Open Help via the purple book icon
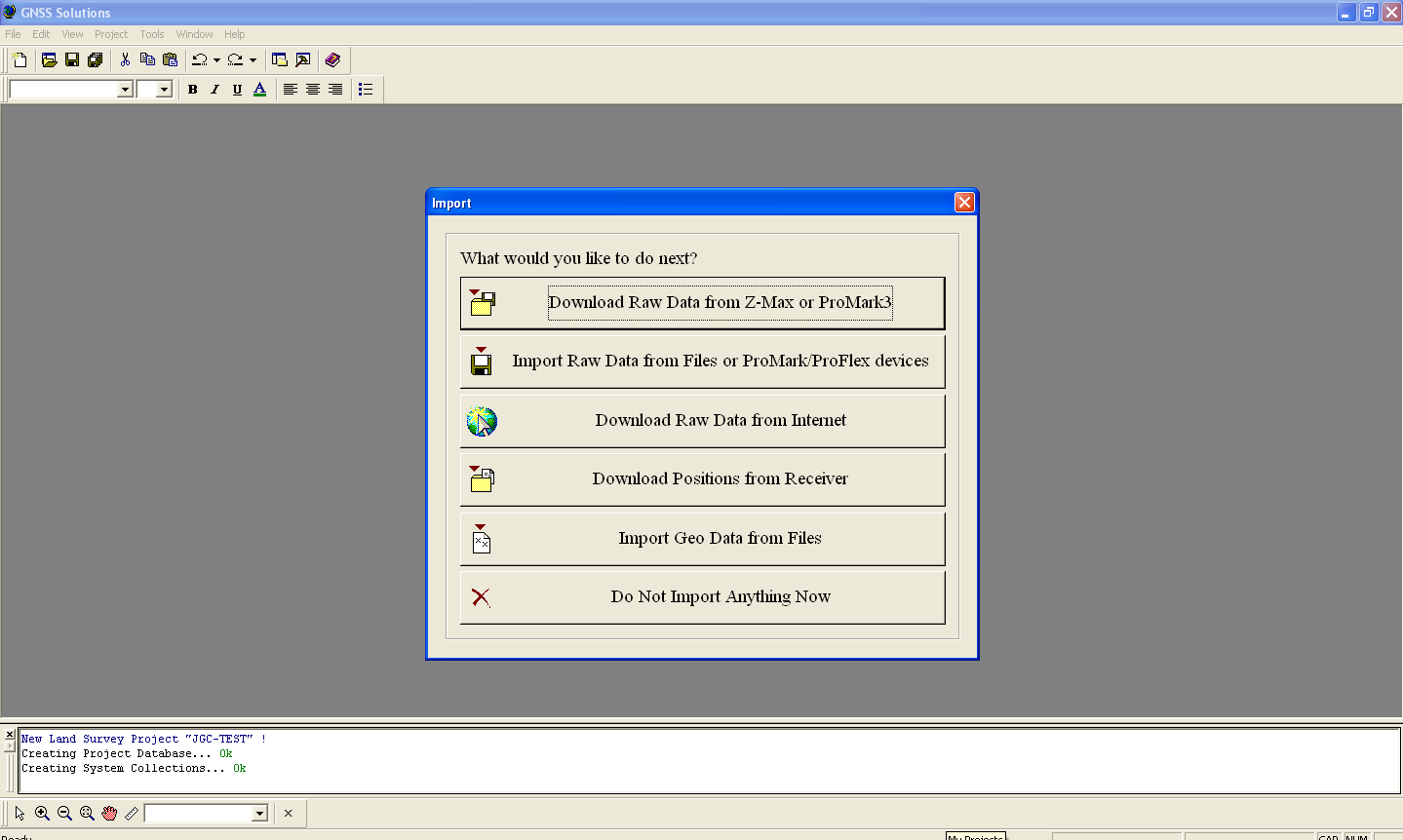Viewport: 1403px width, 840px height. click(x=332, y=59)
